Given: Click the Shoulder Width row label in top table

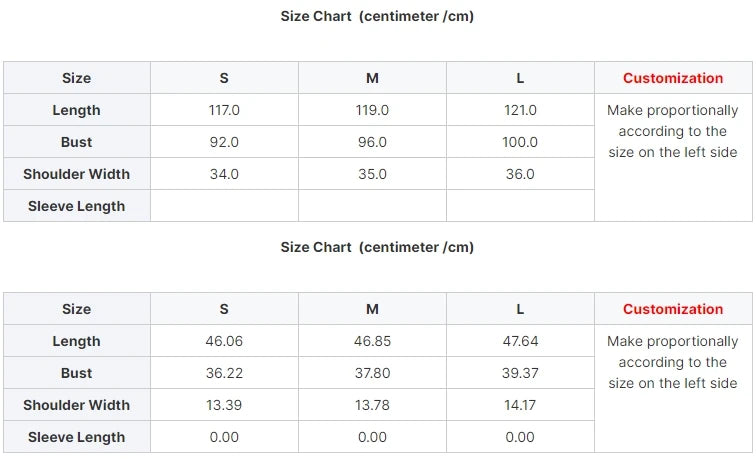Looking at the screenshot, I should pos(77,174).
